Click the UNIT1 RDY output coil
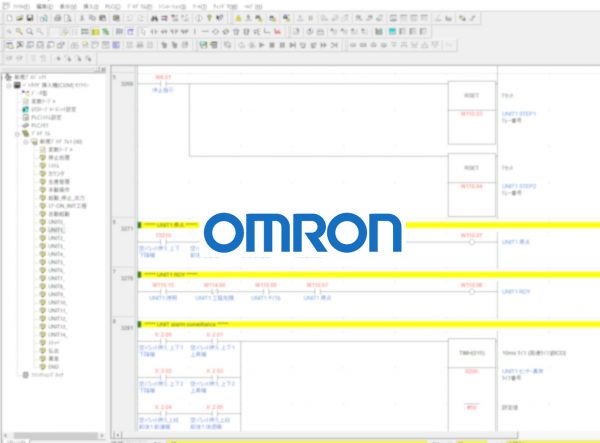This screenshot has height=443, width=600. pos(472,292)
